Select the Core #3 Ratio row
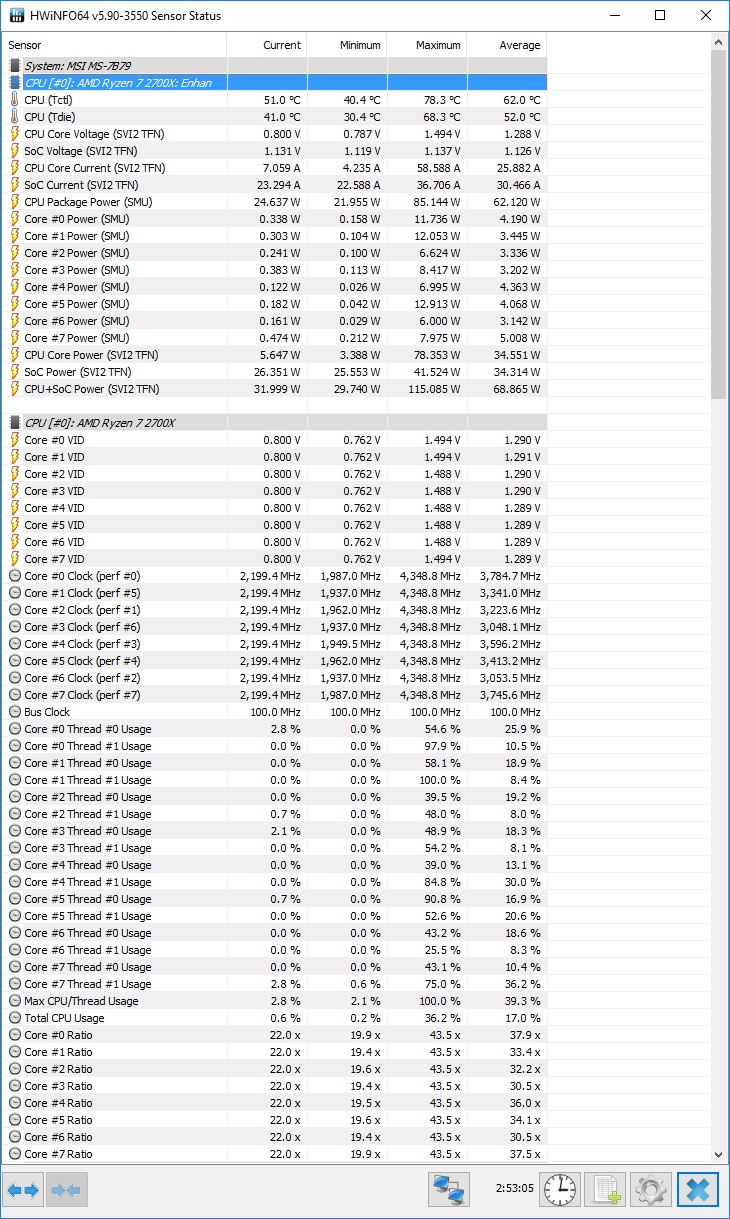This screenshot has height=1219, width=730. coord(275,1086)
